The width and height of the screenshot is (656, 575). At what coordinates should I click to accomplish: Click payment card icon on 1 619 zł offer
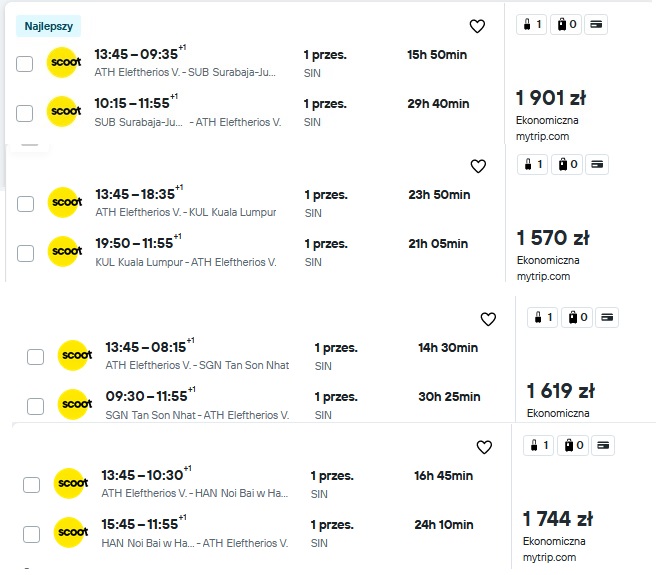pos(607,317)
